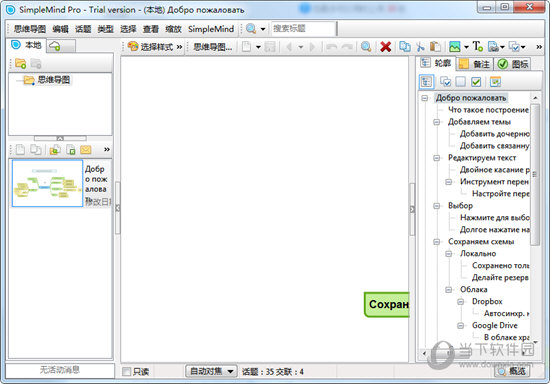Click the outline panel vertical scrollbar thumb

pyautogui.click(x=535, y=174)
